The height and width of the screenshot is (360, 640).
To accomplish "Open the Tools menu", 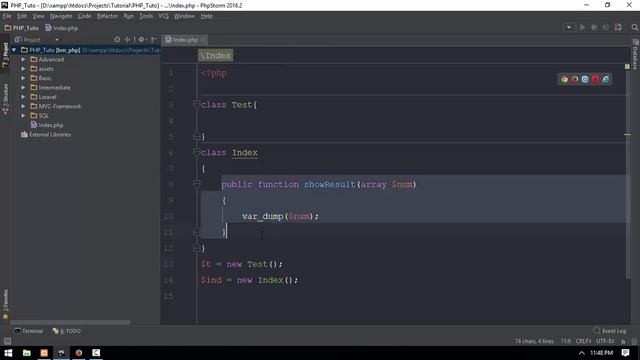I will [146, 16].
